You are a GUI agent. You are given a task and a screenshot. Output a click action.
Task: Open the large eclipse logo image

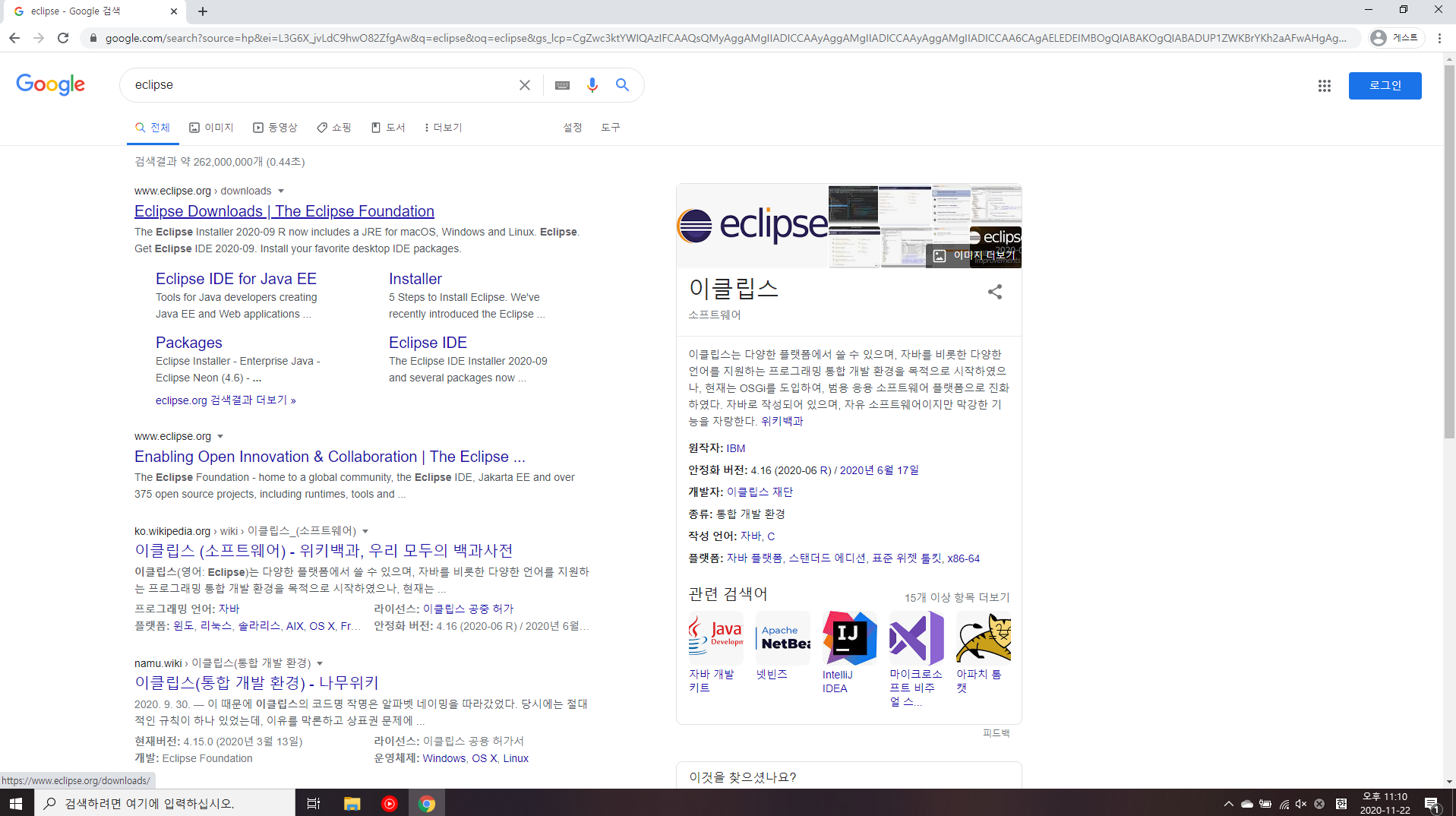[x=752, y=226]
